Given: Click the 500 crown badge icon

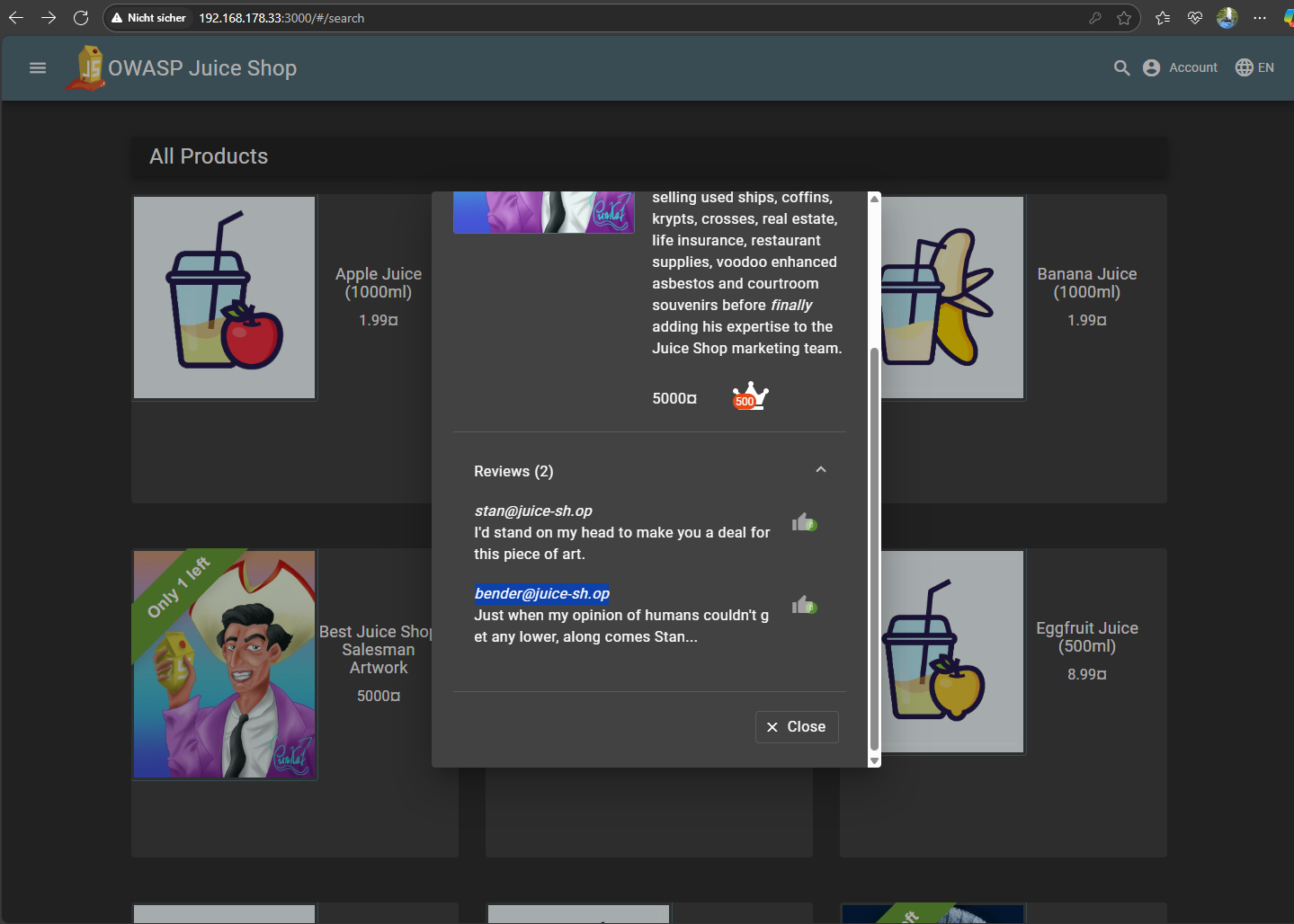Looking at the screenshot, I should coord(750,396).
